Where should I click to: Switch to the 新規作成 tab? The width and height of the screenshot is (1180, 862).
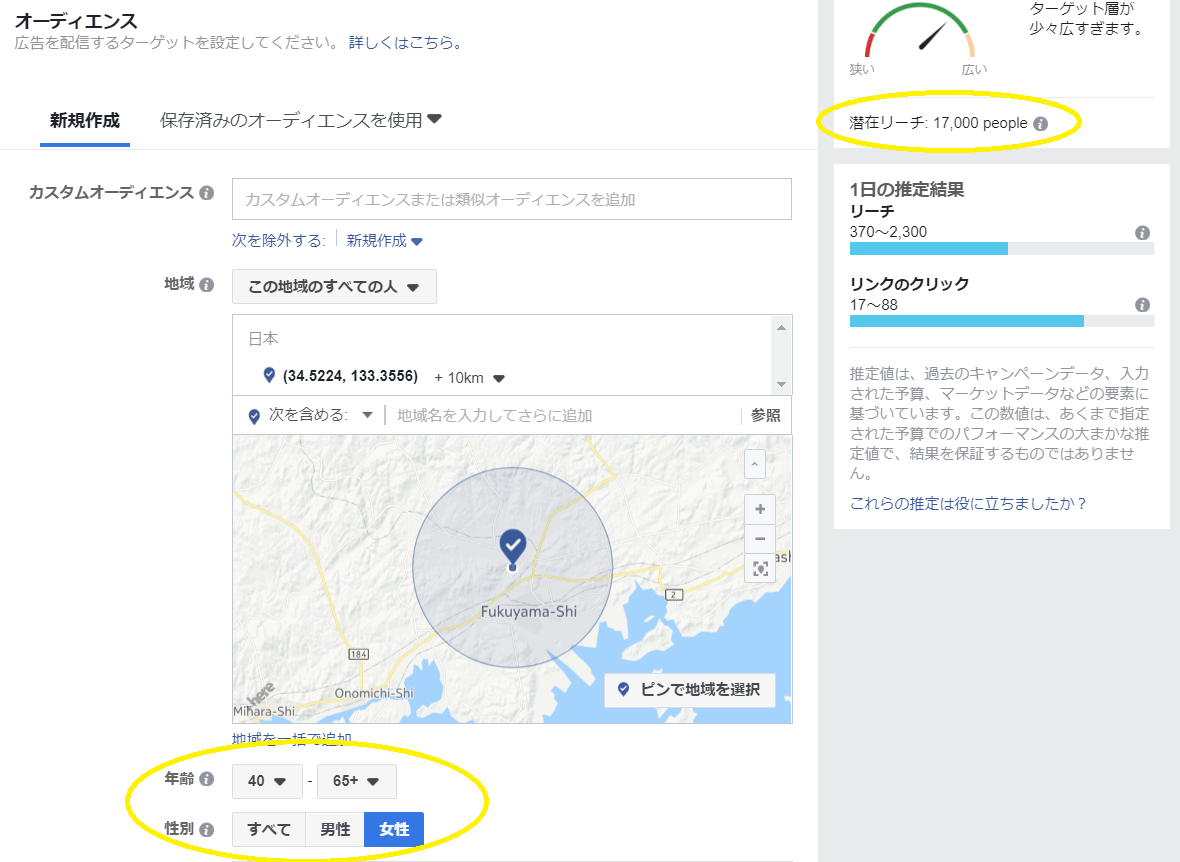[x=84, y=117]
